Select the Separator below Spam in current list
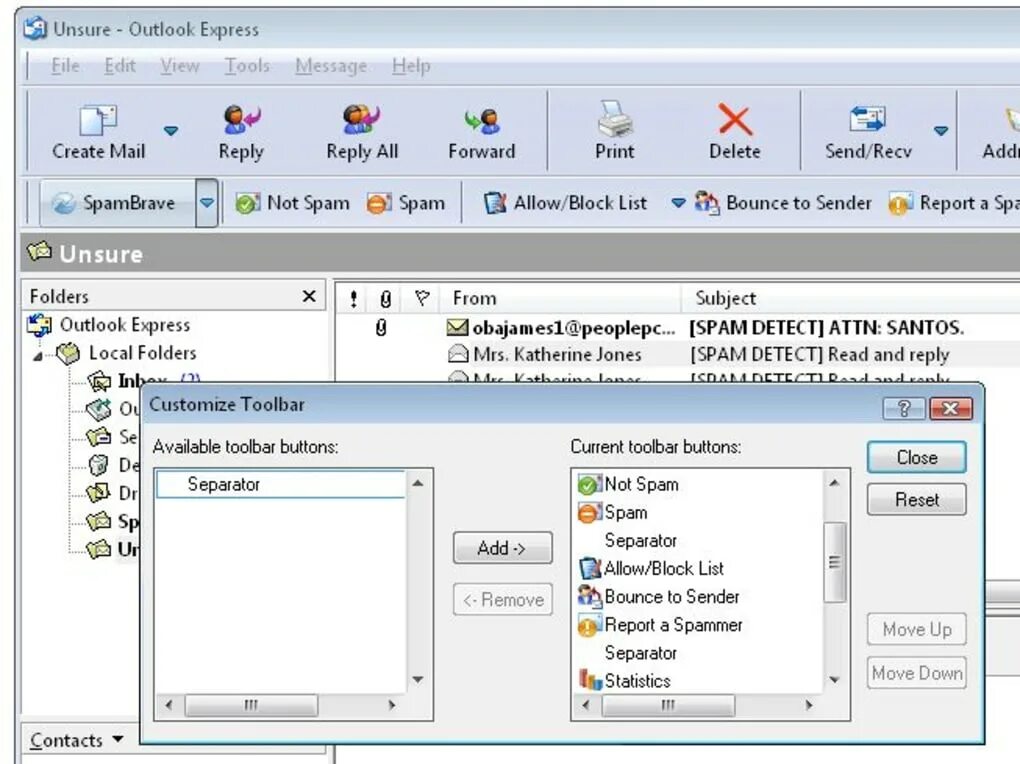Viewport: 1020px width, 764px height. pos(641,541)
